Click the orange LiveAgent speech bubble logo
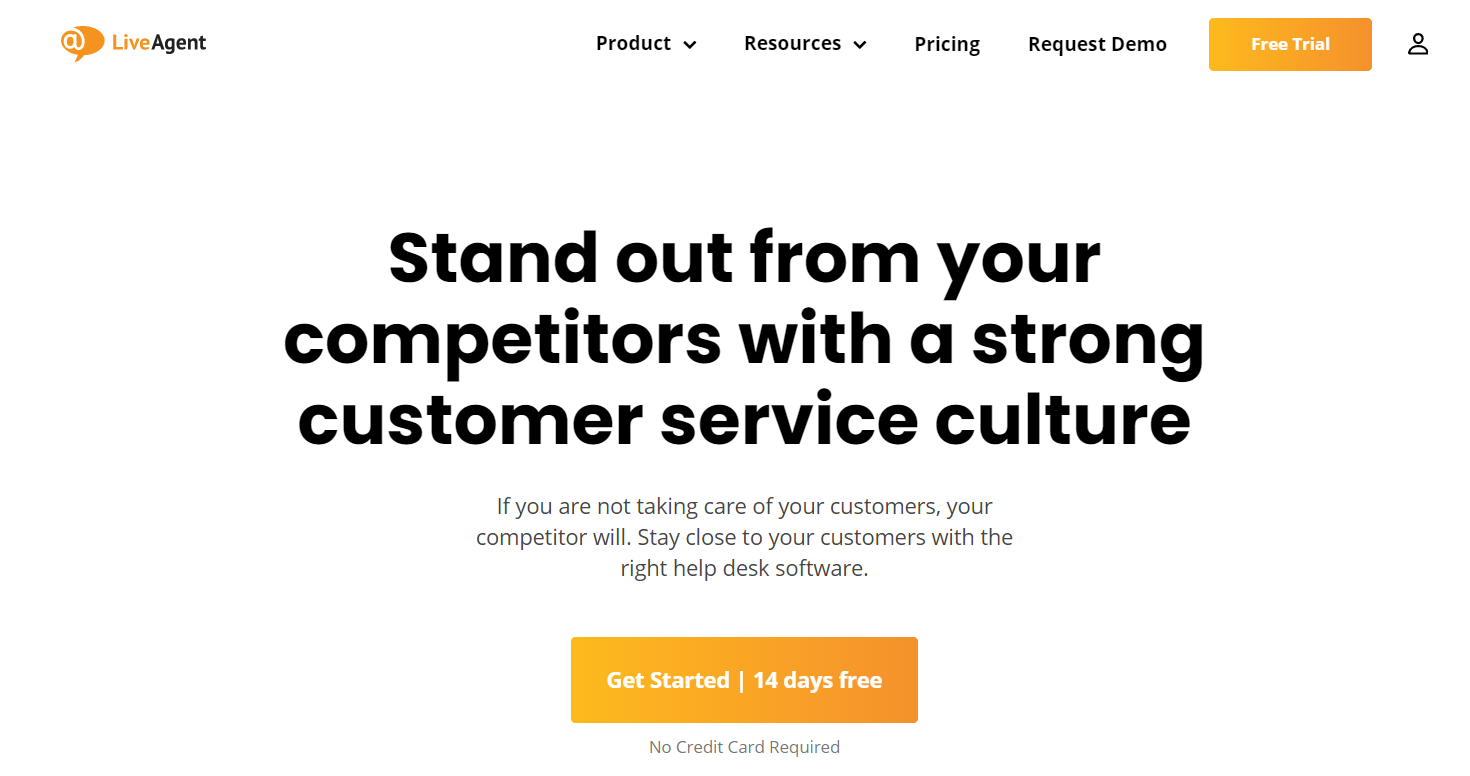Screen dimensions: 1470x776 [82, 43]
